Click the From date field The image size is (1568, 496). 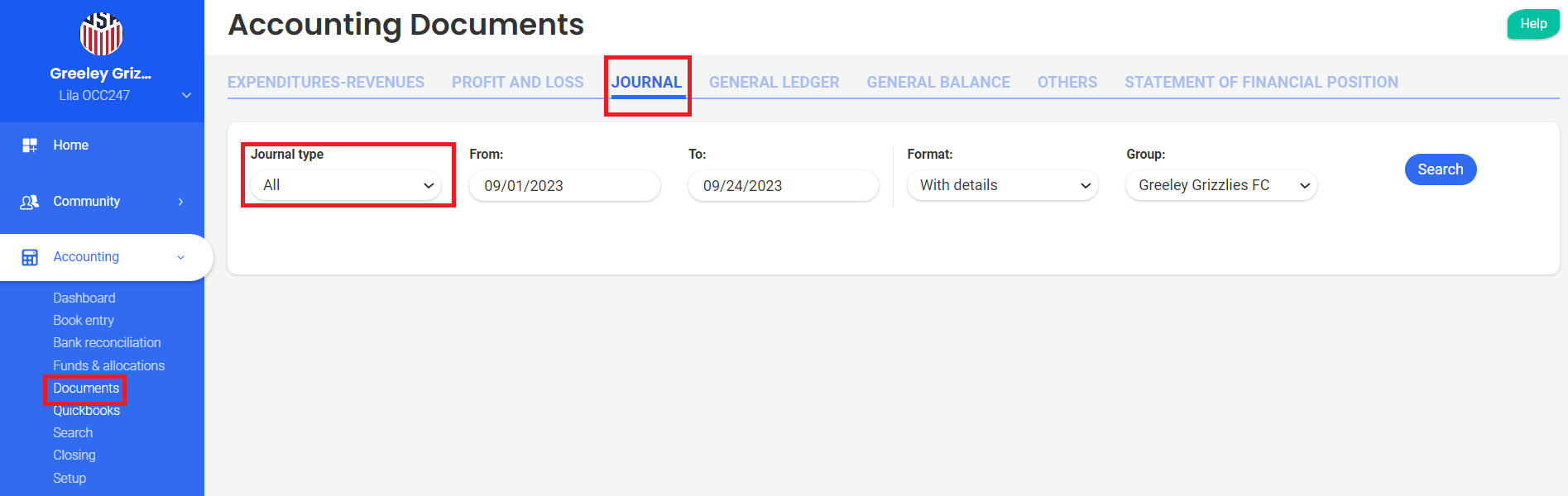point(563,186)
